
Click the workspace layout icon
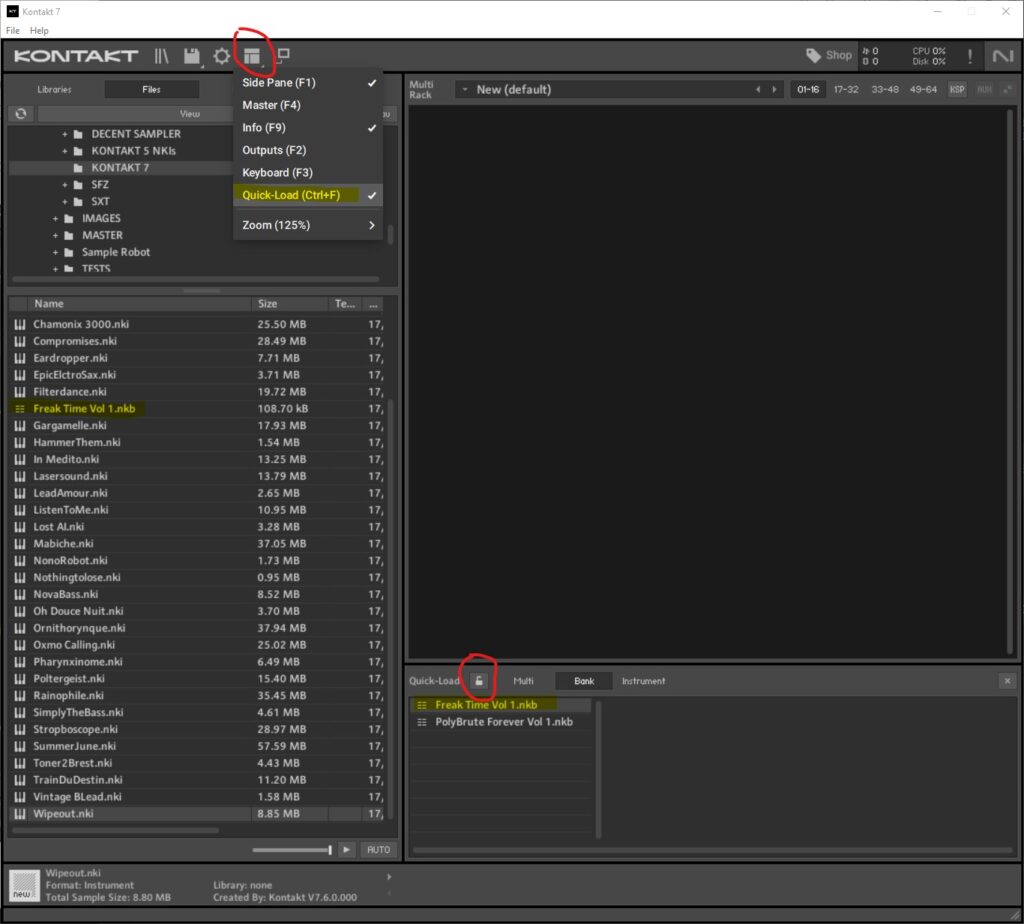252,56
